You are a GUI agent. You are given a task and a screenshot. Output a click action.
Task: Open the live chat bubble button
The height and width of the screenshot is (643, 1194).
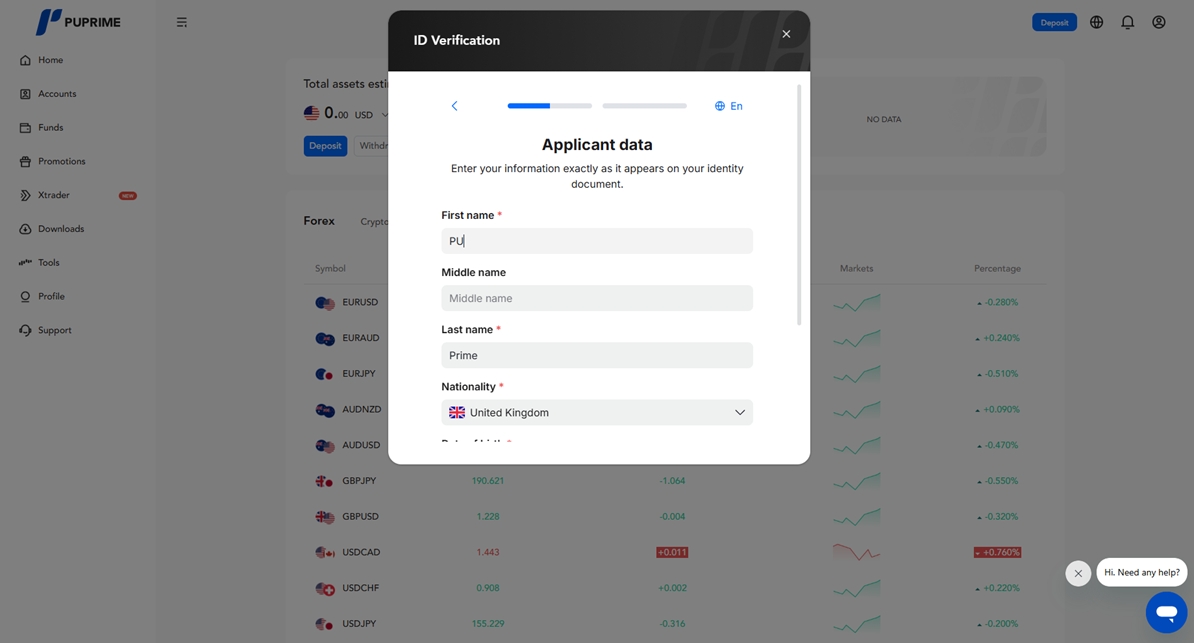point(1165,612)
